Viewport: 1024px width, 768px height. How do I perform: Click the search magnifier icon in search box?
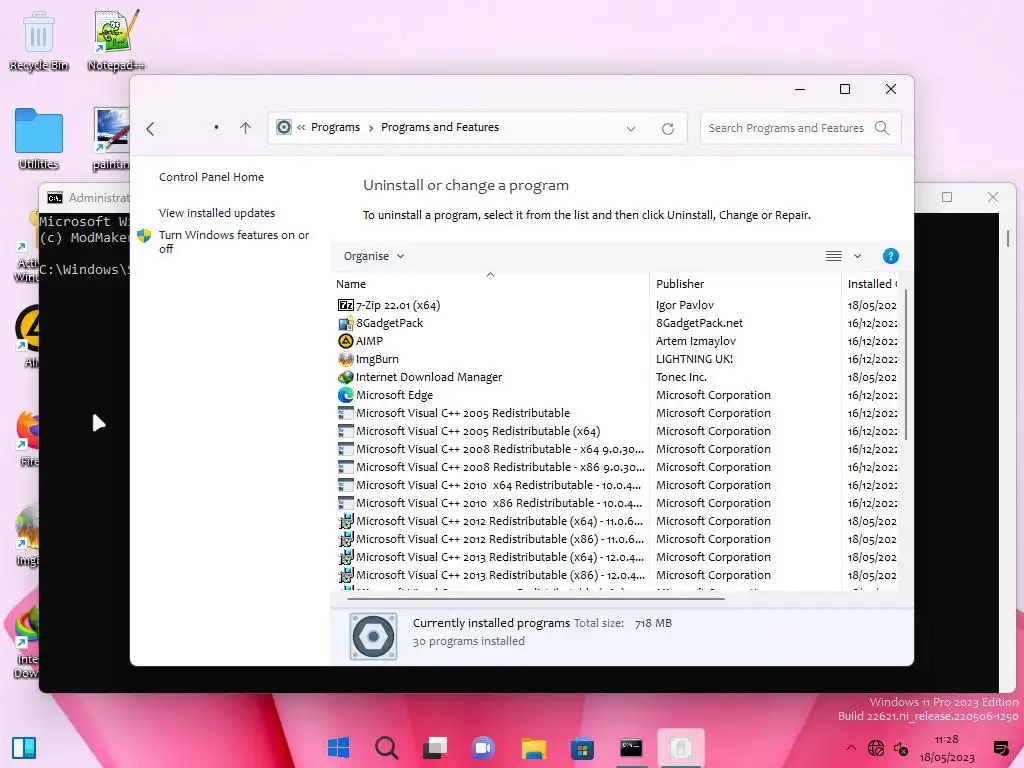882,128
